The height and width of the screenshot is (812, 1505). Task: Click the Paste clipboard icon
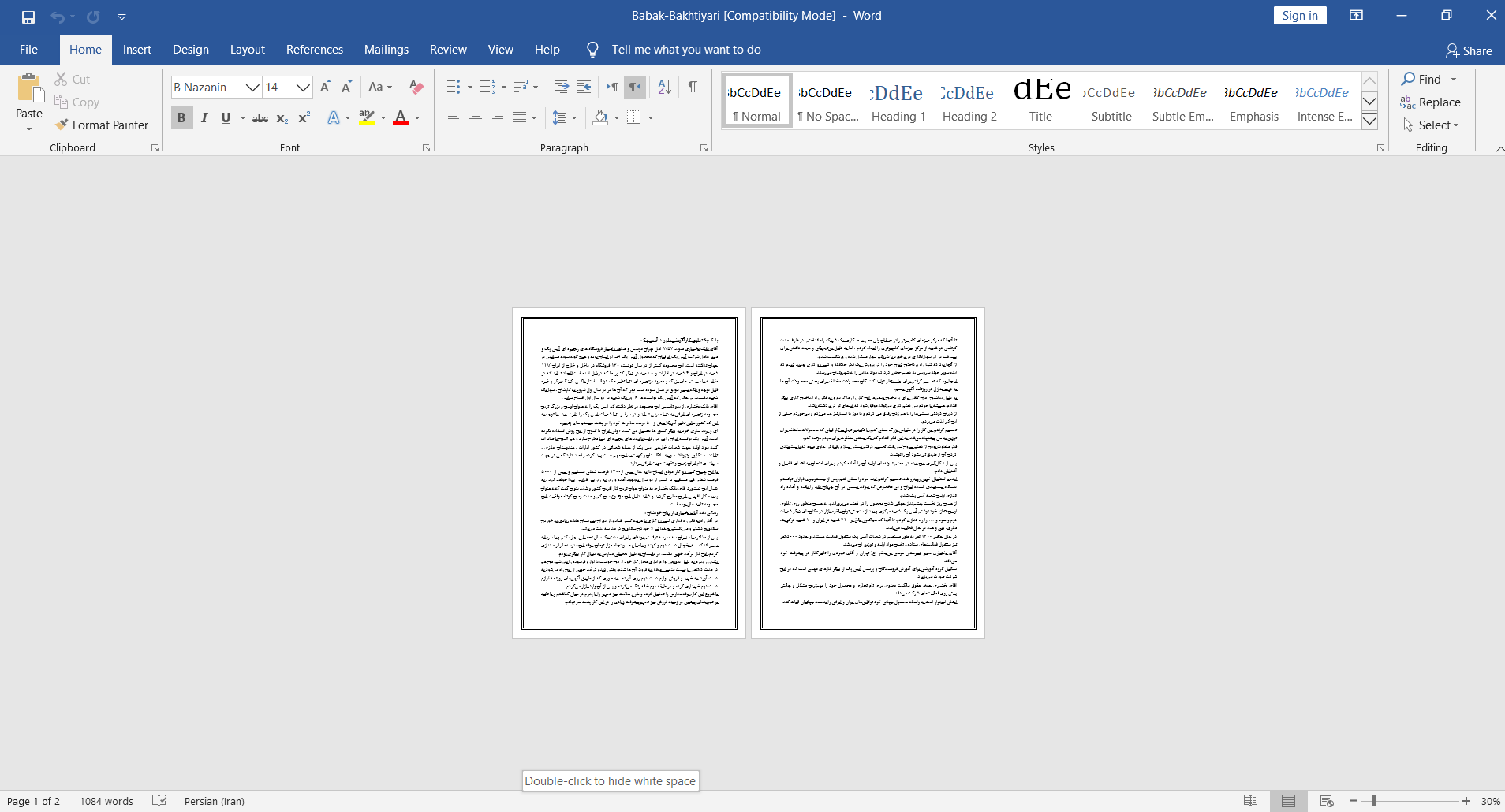pos(30,88)
